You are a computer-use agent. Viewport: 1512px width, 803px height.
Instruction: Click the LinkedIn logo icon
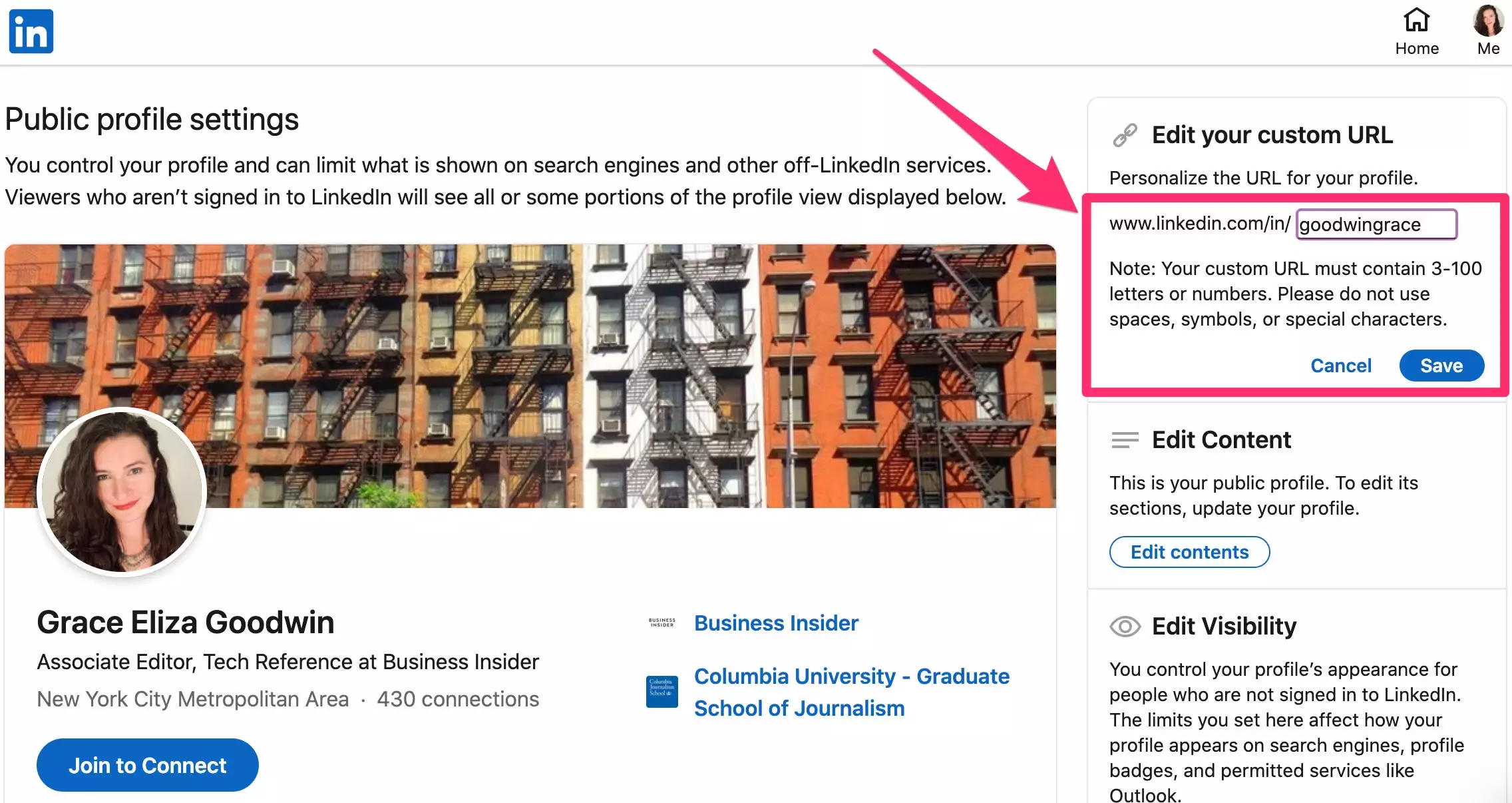tap(31, 31)
